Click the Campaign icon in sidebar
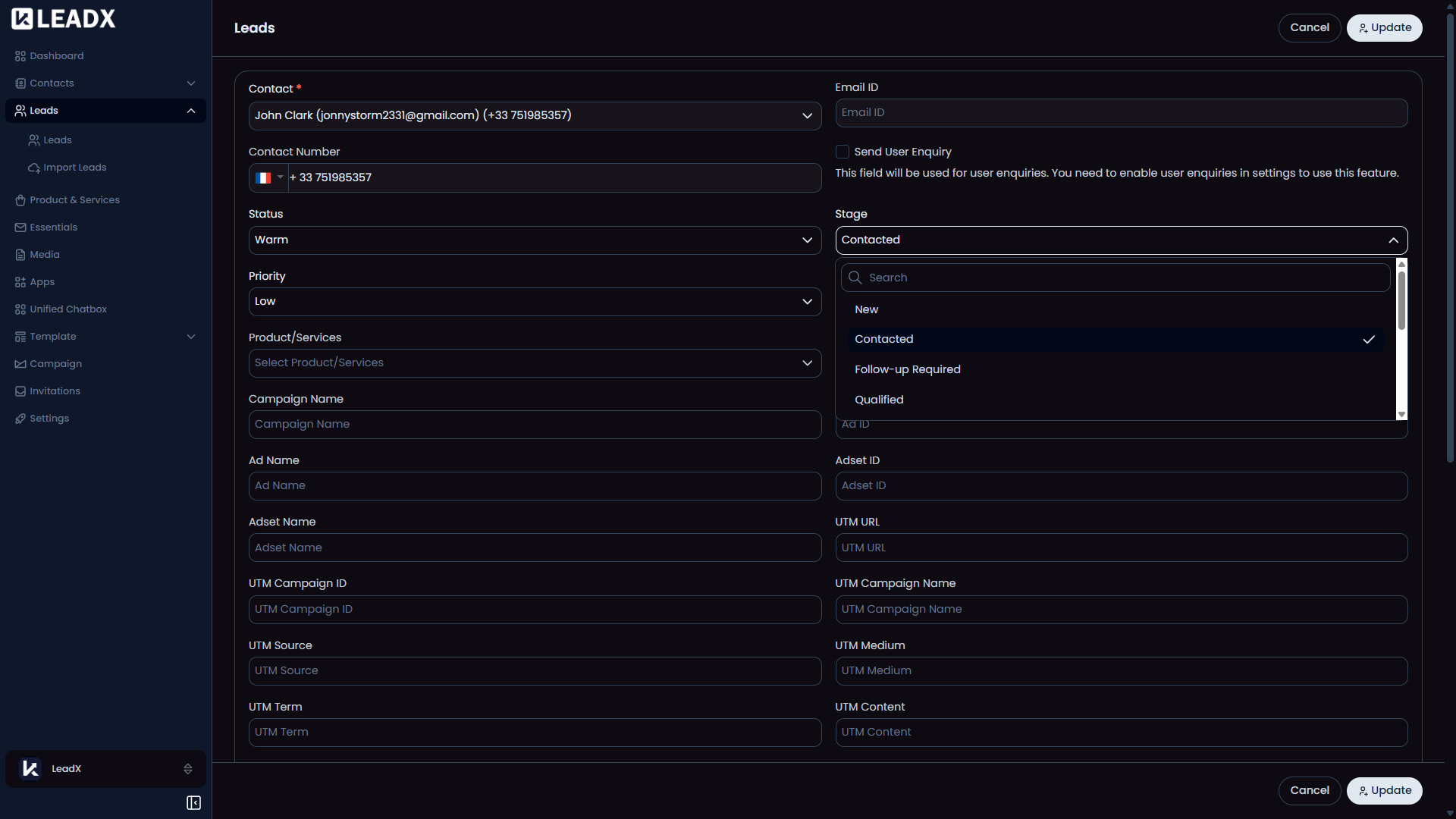 [20, 364]
